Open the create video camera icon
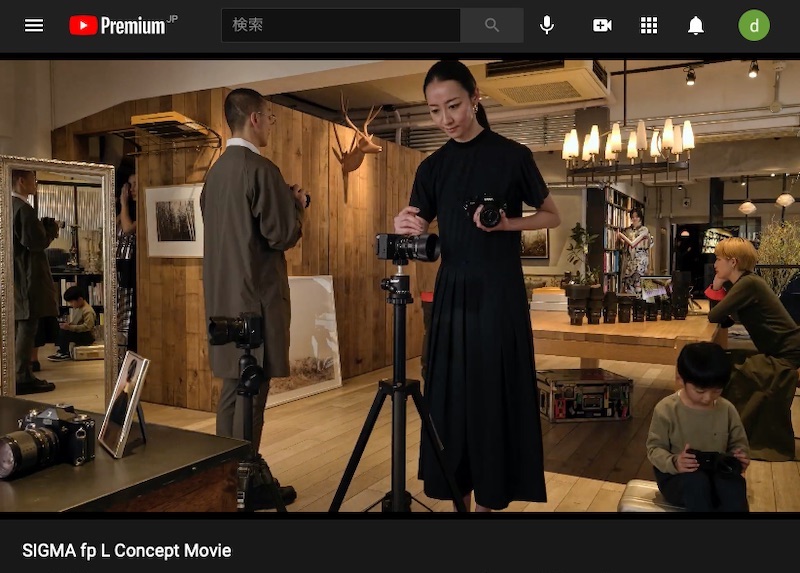The width and height of the screenshot is (800, 573). click(x=602, y=25)
